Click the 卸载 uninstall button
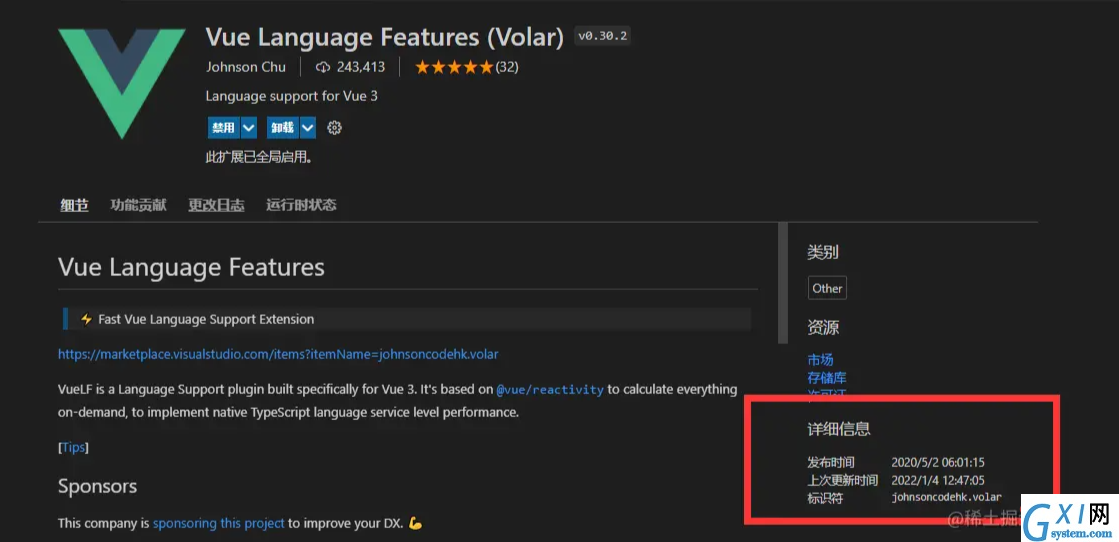1119x542 pixels. (x=283, y=128)
